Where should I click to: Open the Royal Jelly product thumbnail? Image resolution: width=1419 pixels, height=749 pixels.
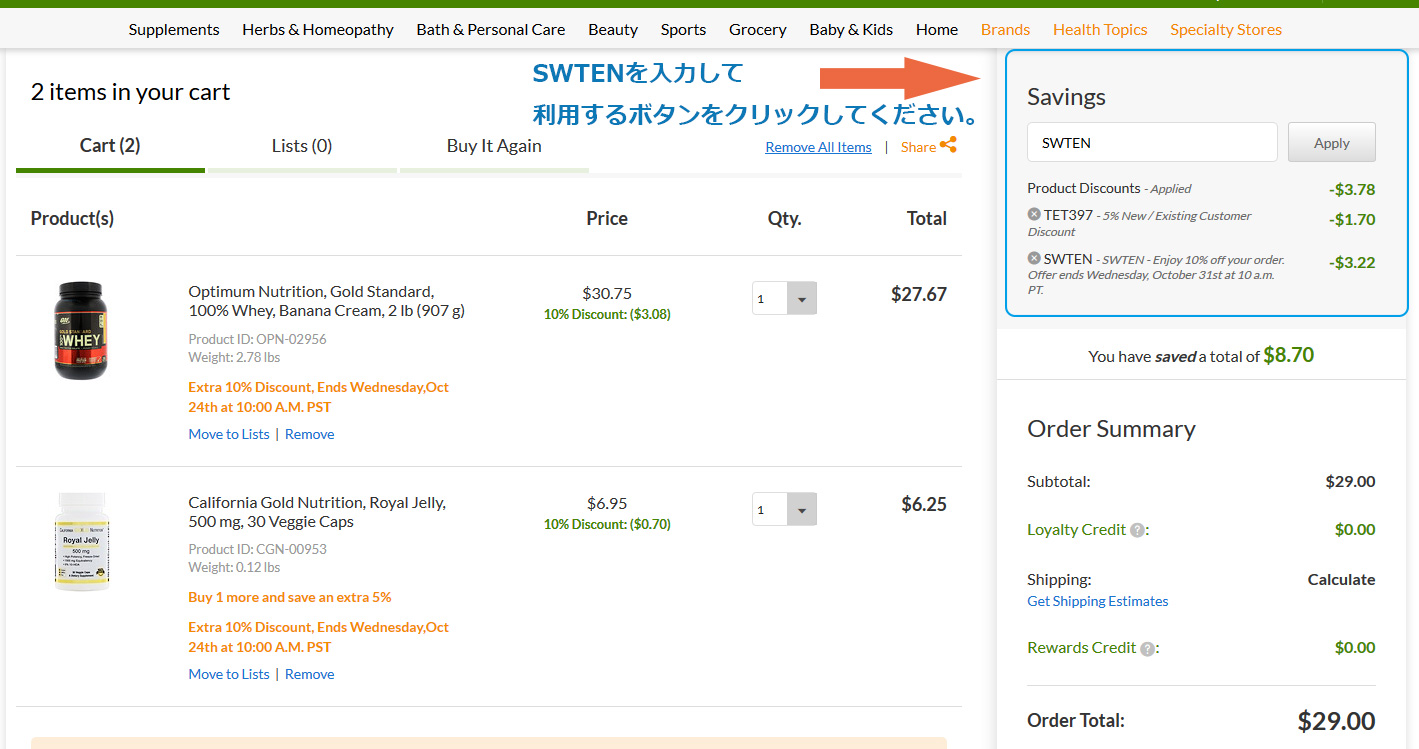(82, 542)
